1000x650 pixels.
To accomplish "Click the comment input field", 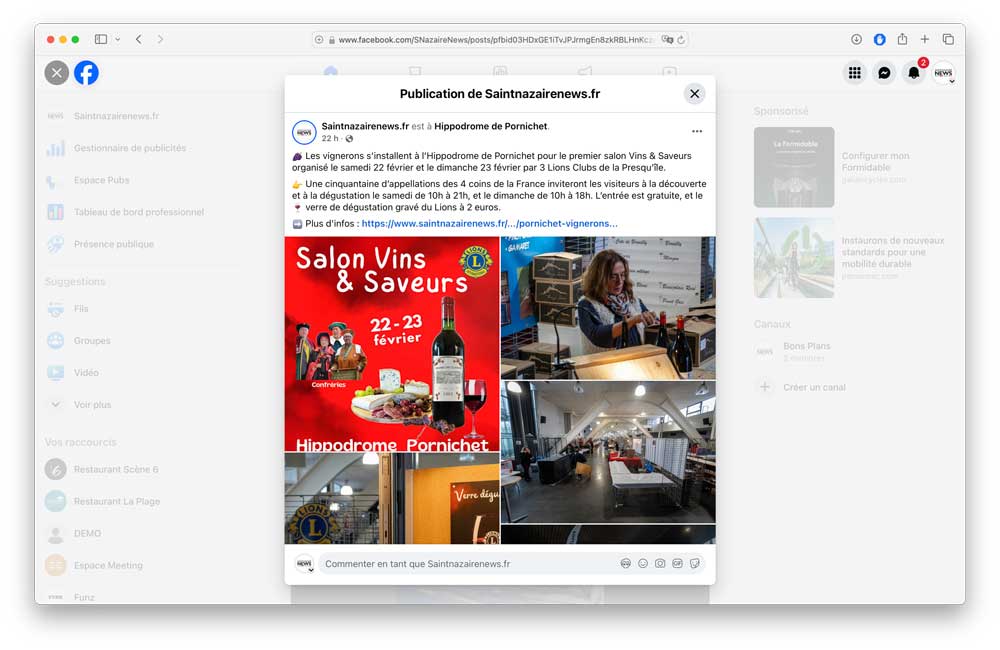I will coord(460,563).
